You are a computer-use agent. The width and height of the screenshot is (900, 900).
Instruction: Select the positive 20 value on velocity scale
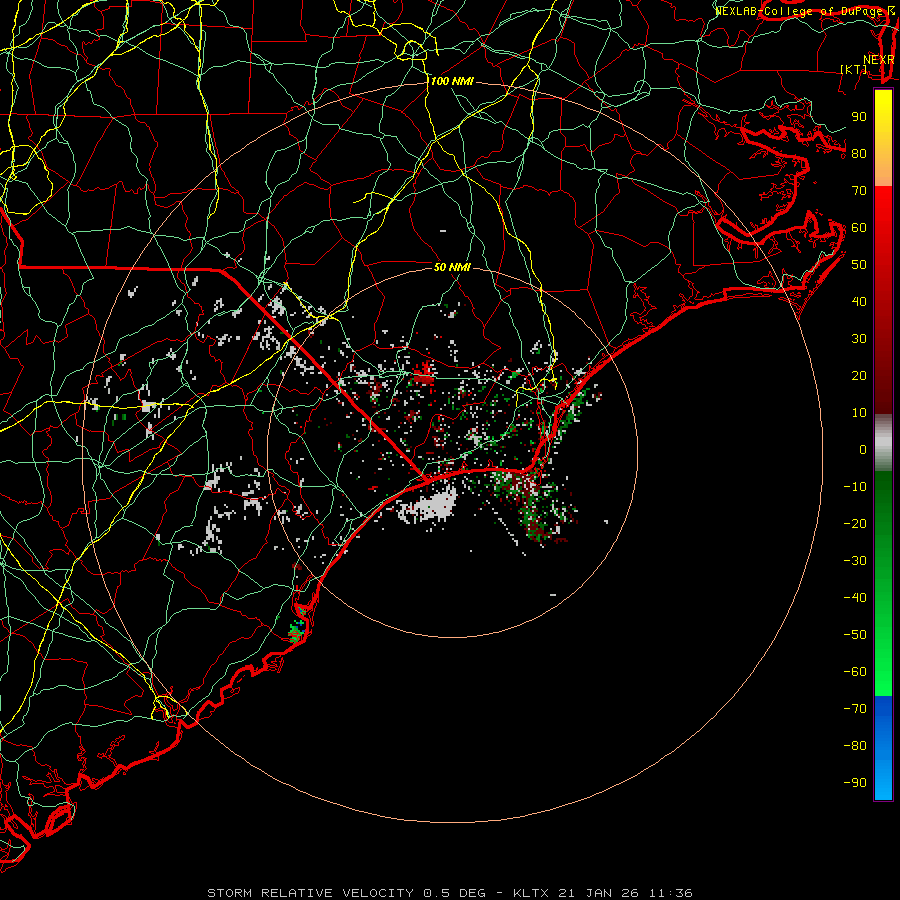859,375
